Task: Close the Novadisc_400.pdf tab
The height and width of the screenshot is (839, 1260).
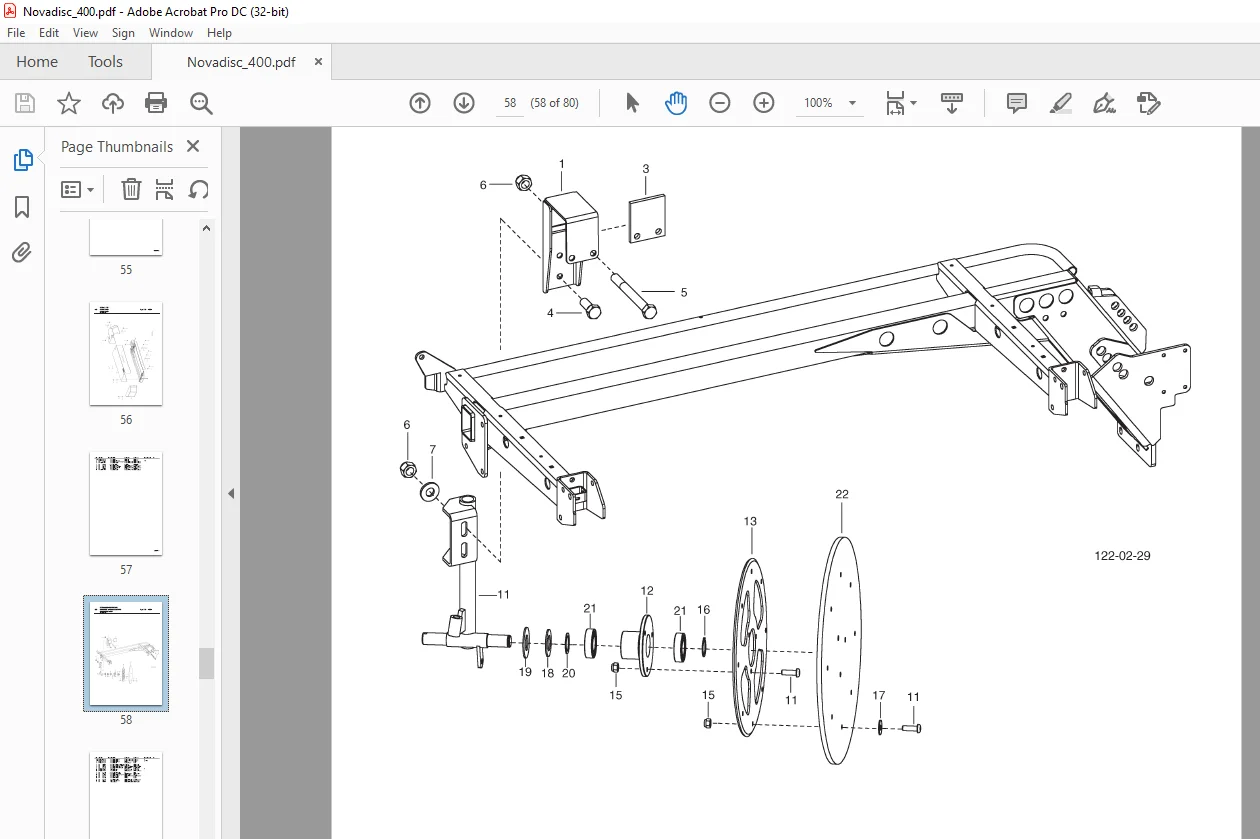Action: (318, 62)
